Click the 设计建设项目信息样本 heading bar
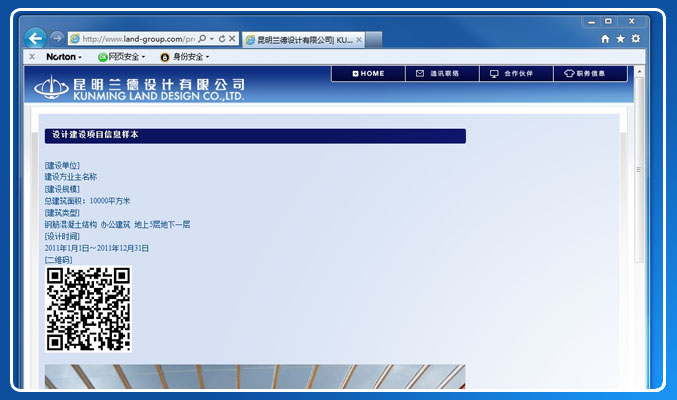 [255, 136]
